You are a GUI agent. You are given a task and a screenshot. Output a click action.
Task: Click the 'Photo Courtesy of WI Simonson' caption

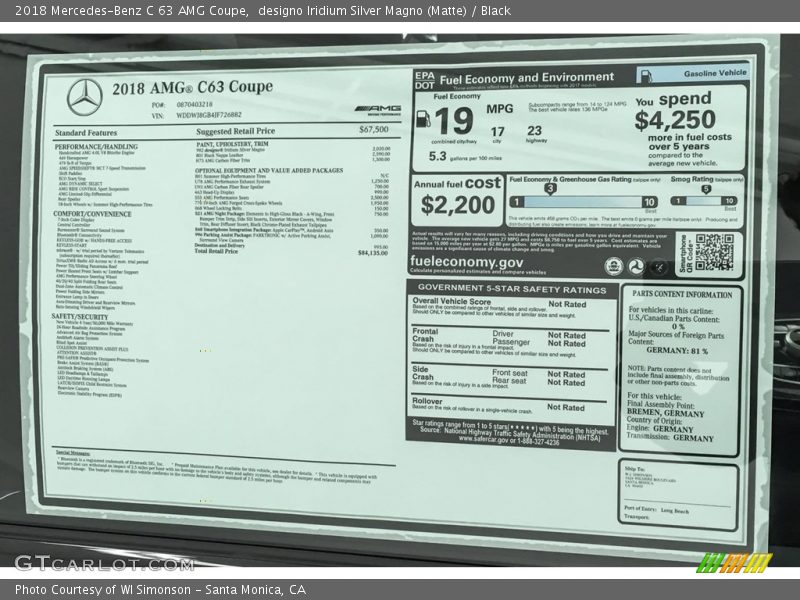tap(103, 590)
